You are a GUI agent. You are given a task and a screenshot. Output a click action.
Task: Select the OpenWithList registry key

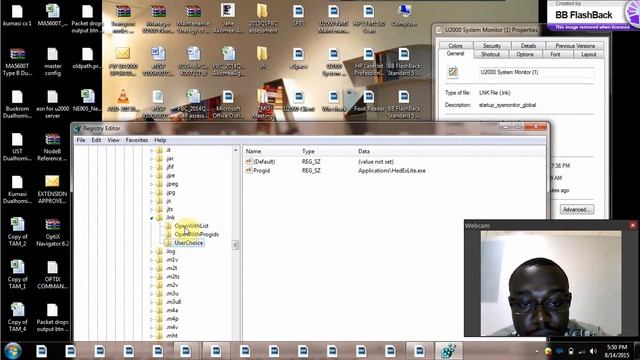[x=191, y=226]
